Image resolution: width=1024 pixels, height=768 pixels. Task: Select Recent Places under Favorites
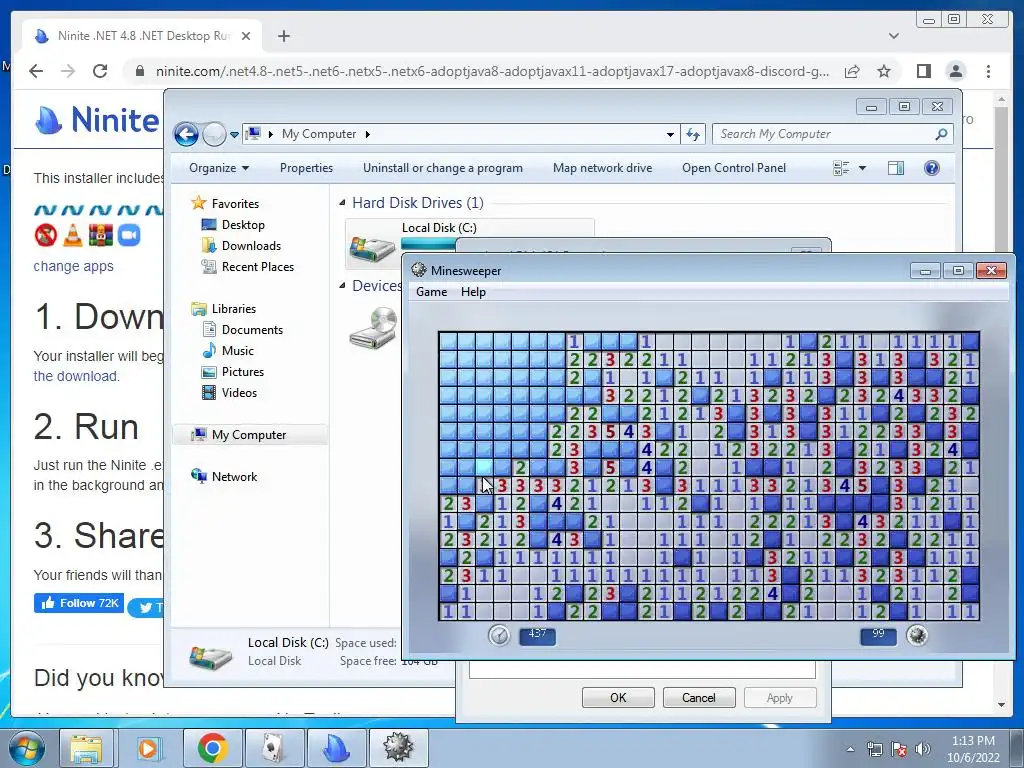(x=248, y=266)
